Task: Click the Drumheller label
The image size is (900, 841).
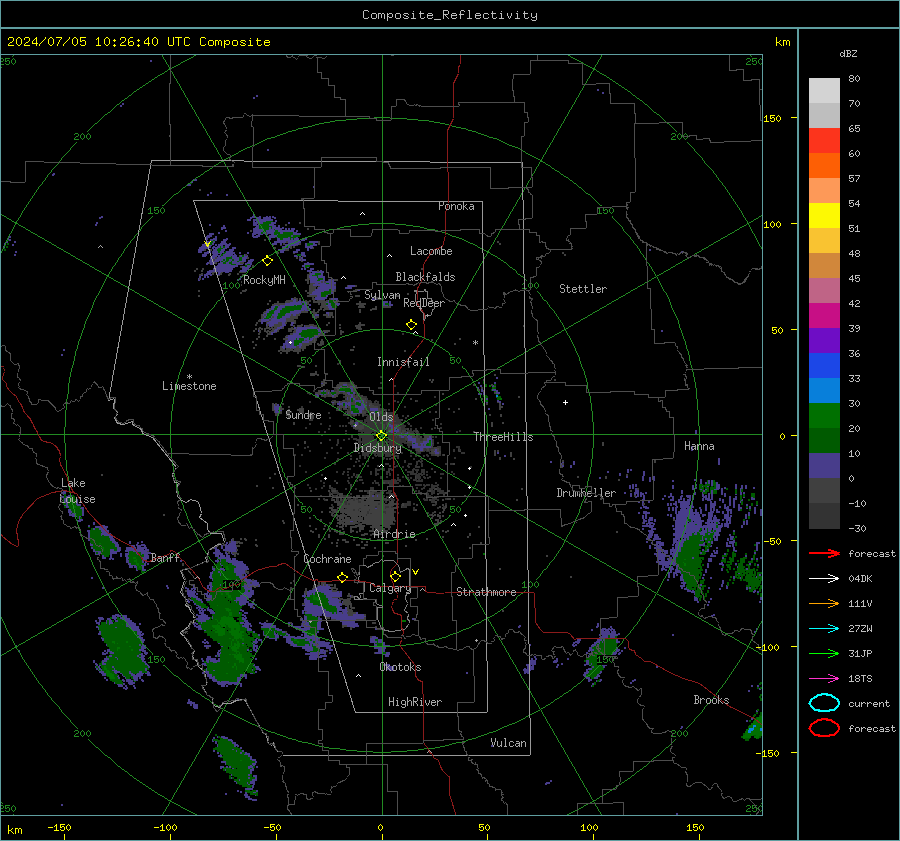Action: (586, 493)
